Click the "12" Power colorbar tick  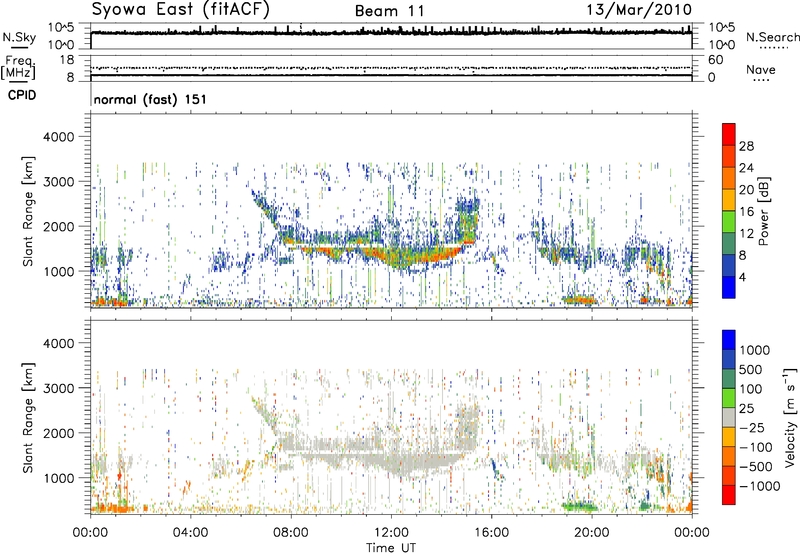(x=746, y=234)
